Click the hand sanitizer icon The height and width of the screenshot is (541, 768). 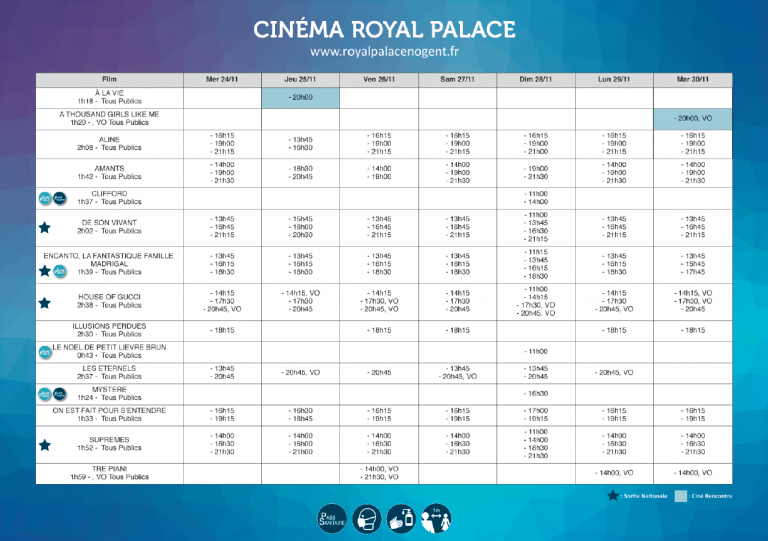tap(401, 517)
